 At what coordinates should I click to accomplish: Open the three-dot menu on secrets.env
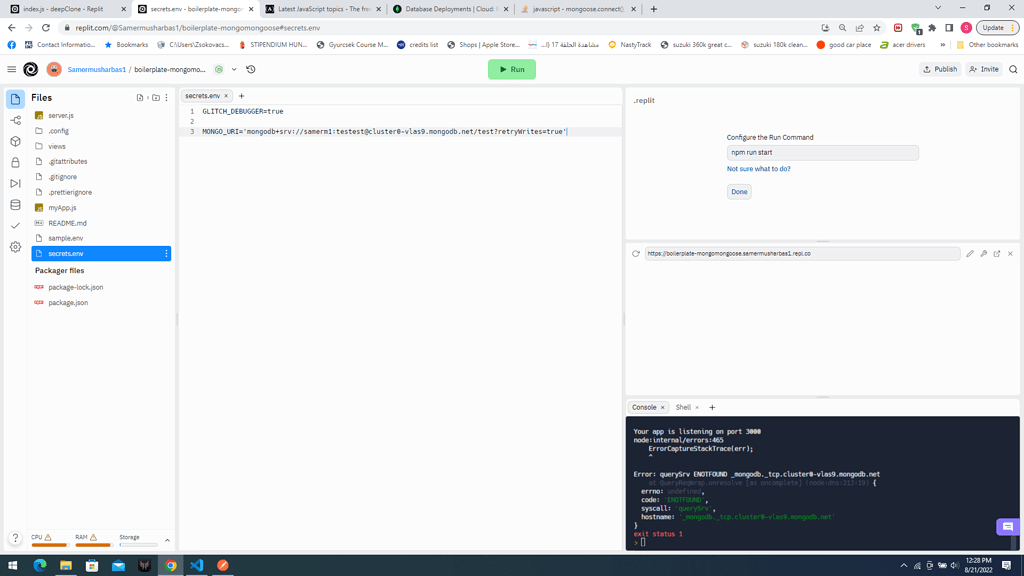point(167,253)
